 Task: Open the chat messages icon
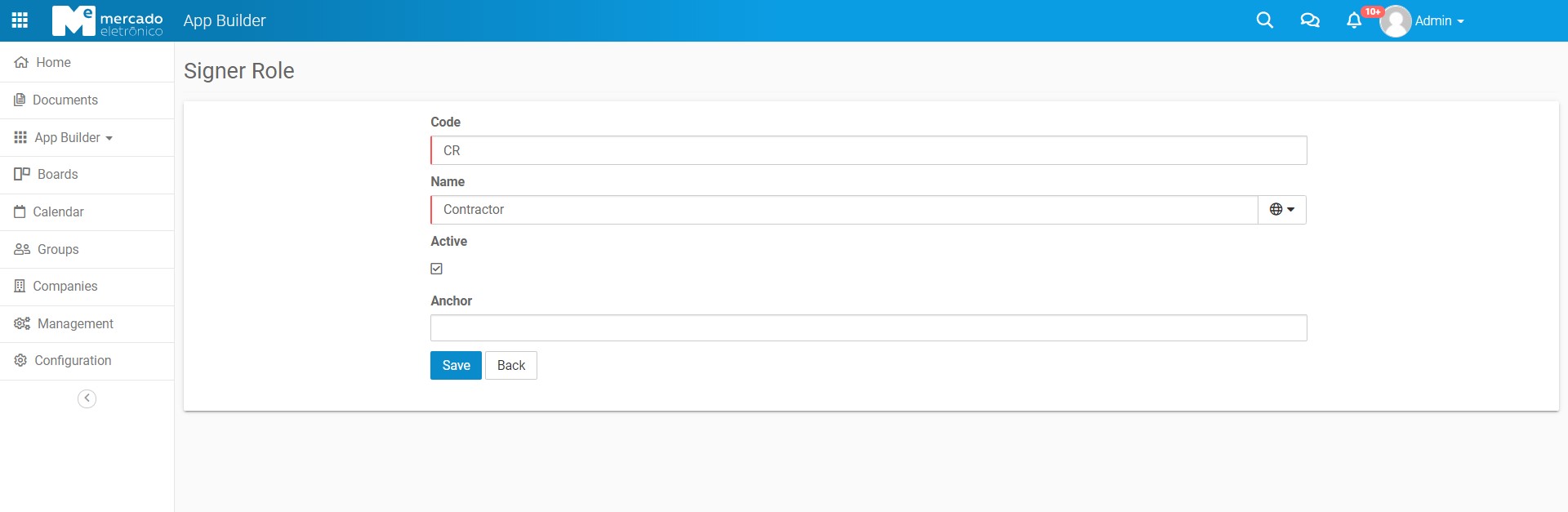point(1309,20)
